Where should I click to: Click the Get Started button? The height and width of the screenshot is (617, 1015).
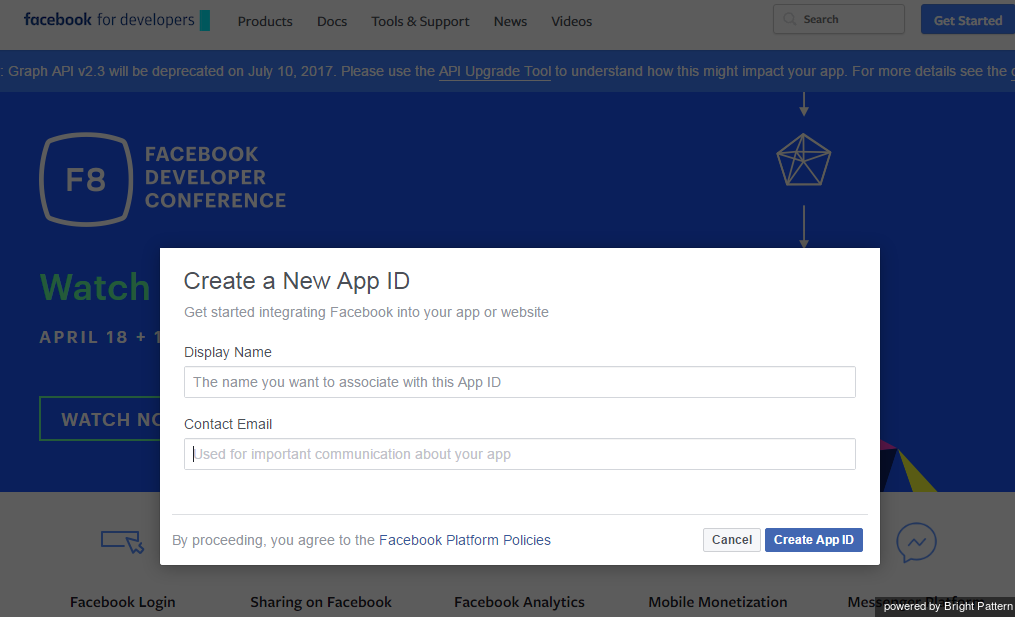coord(968,20)
